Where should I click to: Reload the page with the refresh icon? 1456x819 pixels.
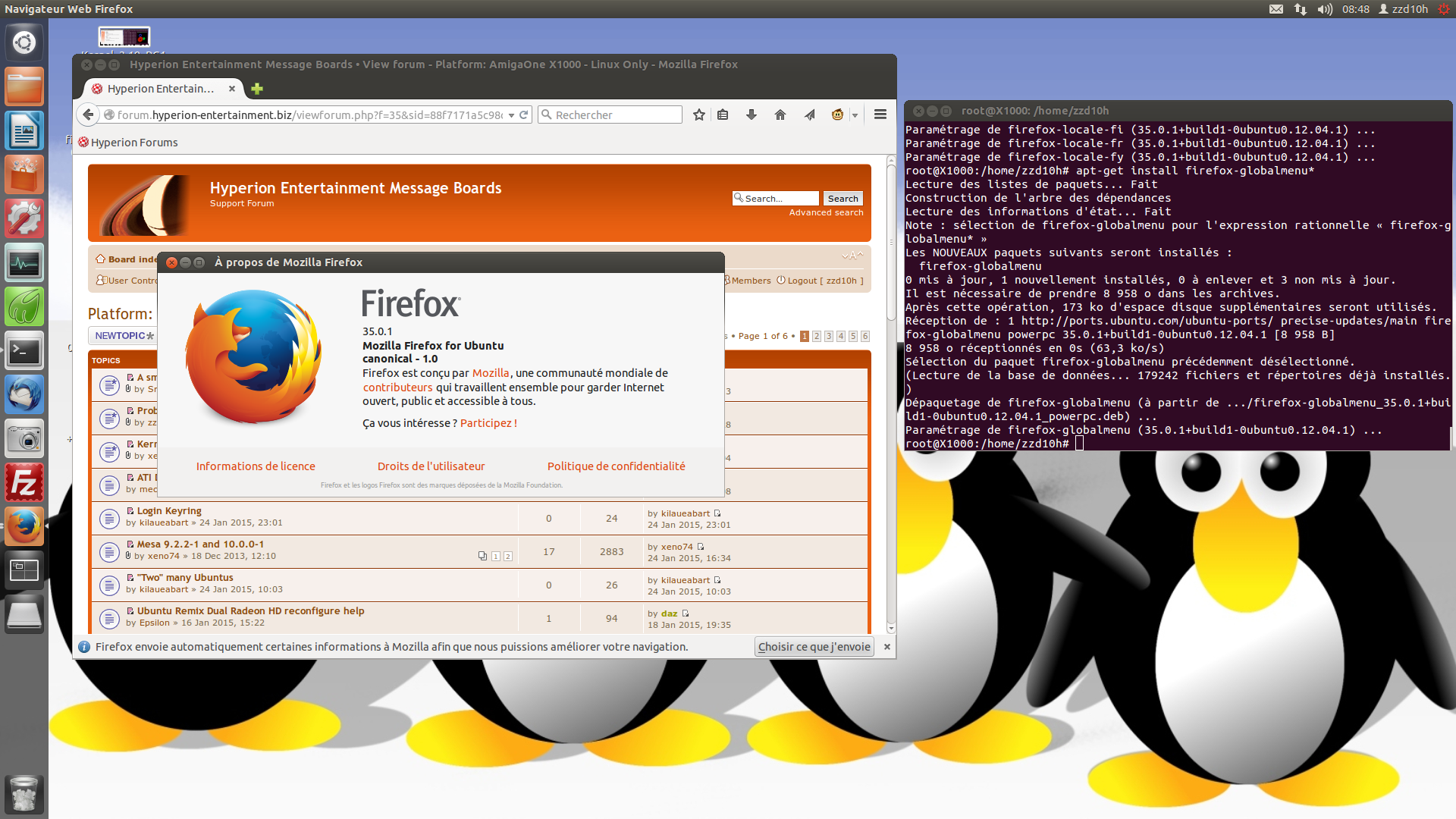click(523, 115)
